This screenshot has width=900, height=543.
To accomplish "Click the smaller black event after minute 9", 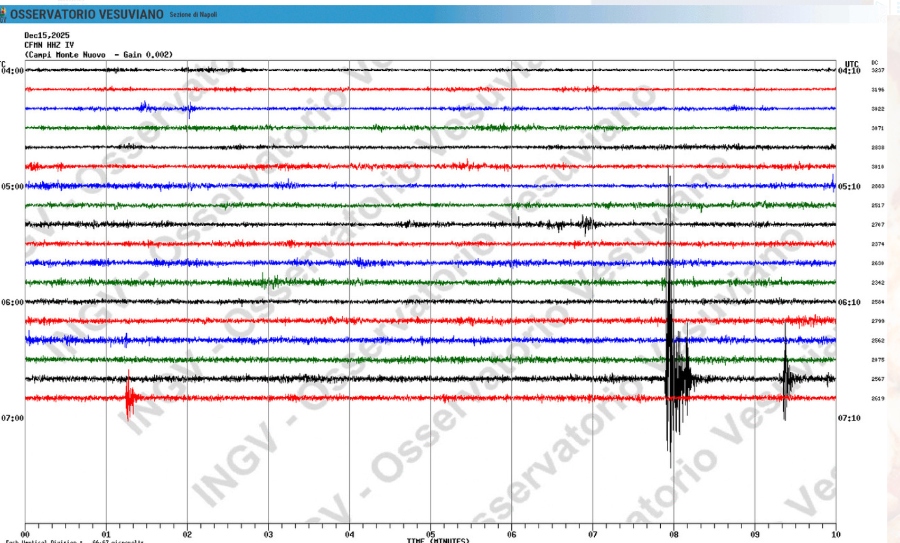I will 787,378.
